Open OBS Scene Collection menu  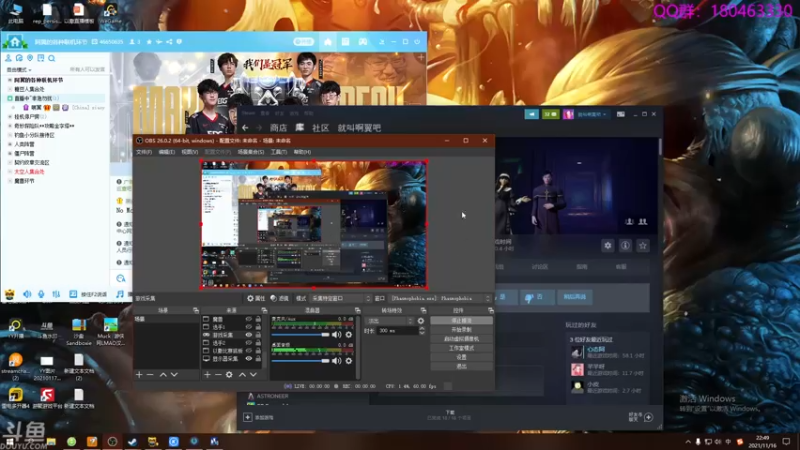click(x=251, y=152)
